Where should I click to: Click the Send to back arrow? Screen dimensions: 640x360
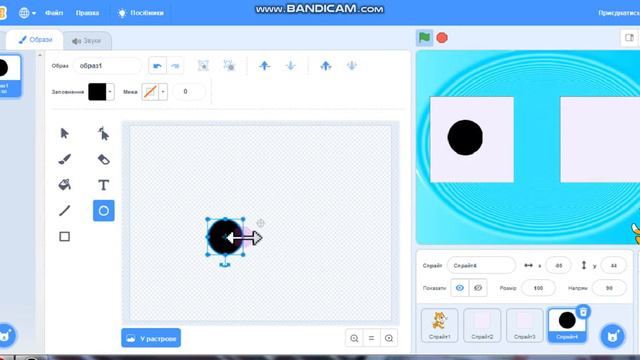[352, 66]
